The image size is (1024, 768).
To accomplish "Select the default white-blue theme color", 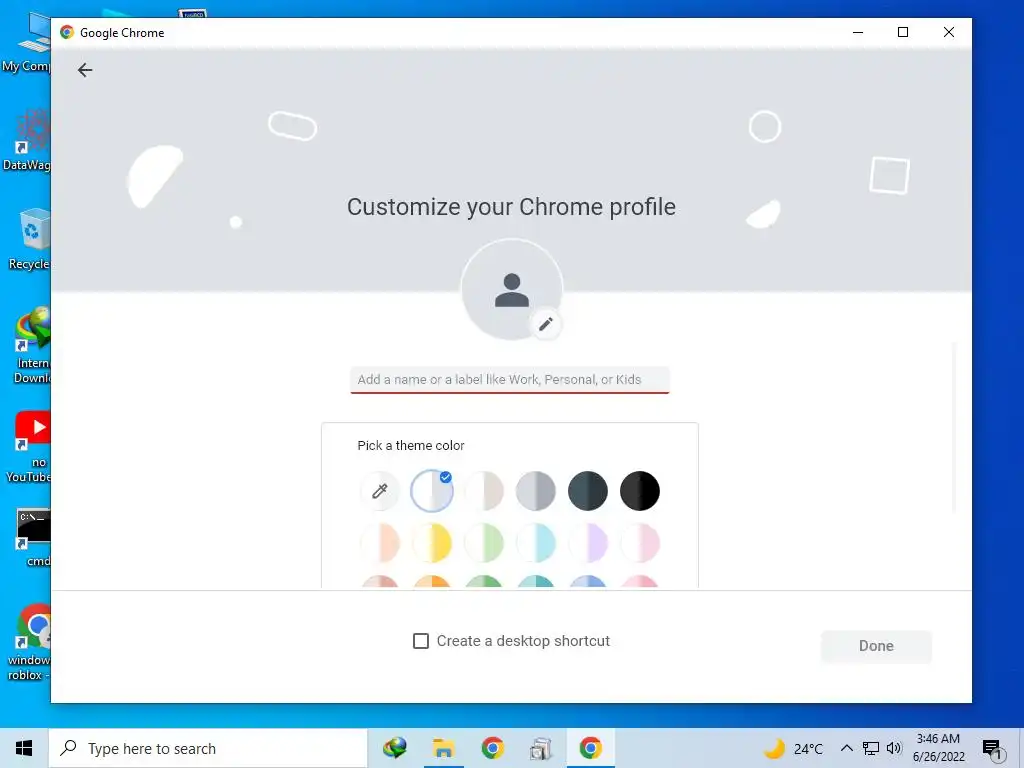I will coord(432,491).
